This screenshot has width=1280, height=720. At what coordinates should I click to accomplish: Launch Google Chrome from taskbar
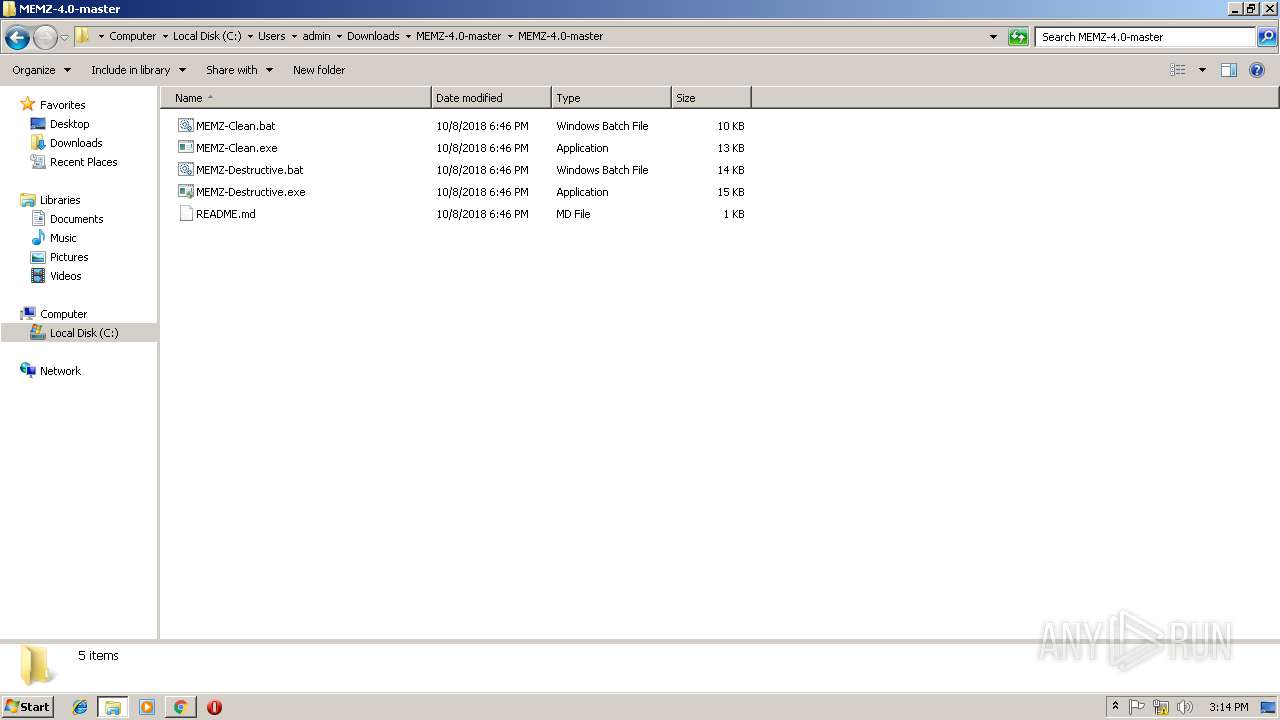click(x=180, y=707)
